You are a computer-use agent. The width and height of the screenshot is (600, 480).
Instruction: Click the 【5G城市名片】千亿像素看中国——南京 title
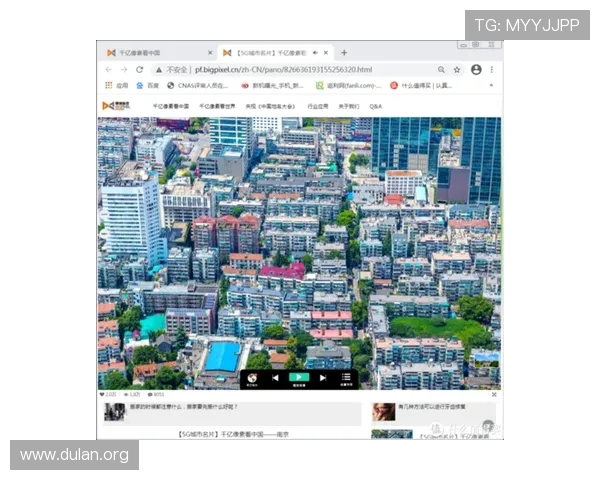(233, 434)
